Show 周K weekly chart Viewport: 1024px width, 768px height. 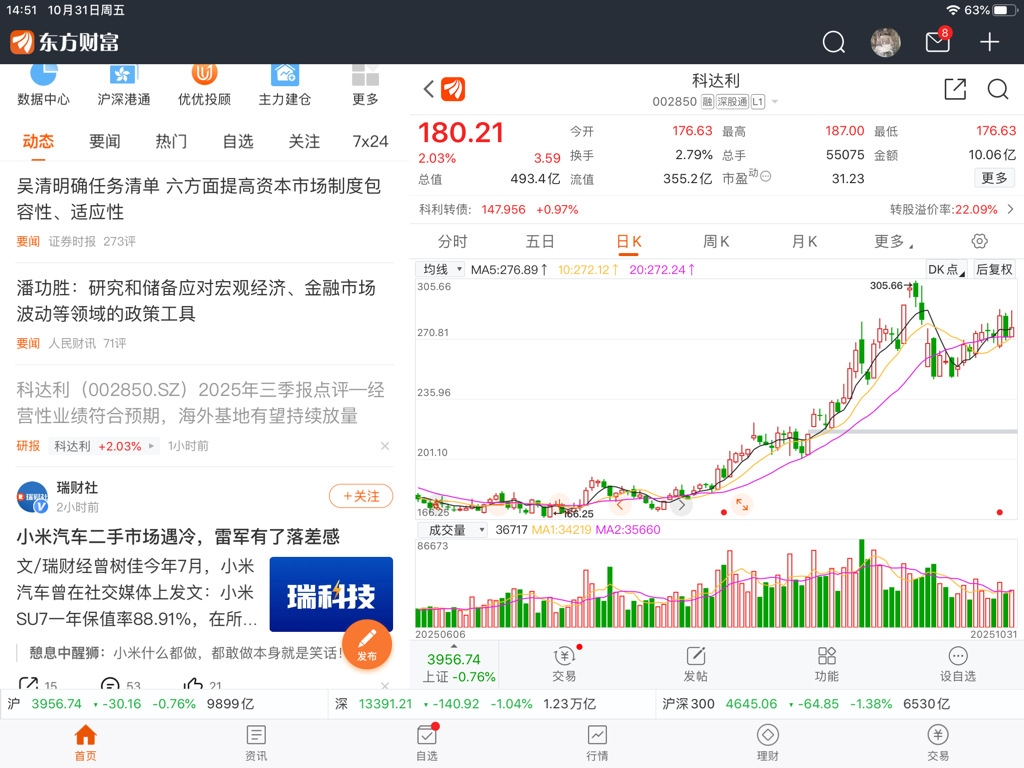click(x=716, y=242)
